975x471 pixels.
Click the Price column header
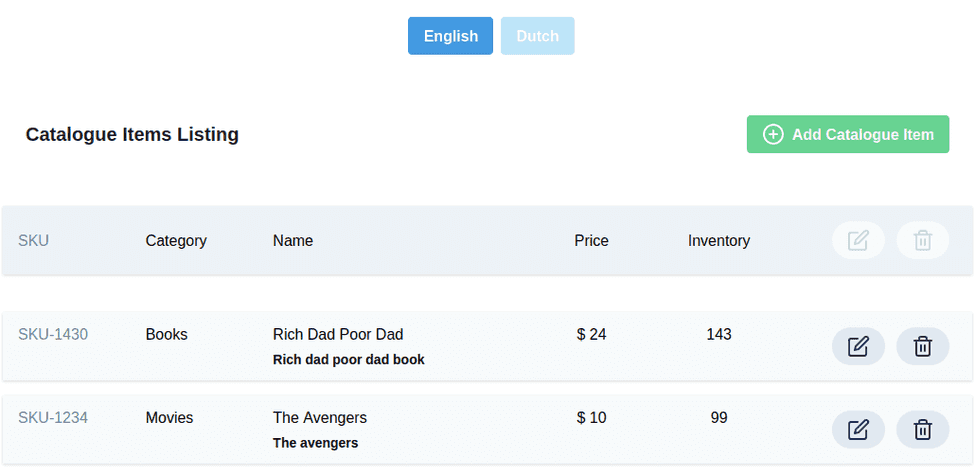pos(591,240)
